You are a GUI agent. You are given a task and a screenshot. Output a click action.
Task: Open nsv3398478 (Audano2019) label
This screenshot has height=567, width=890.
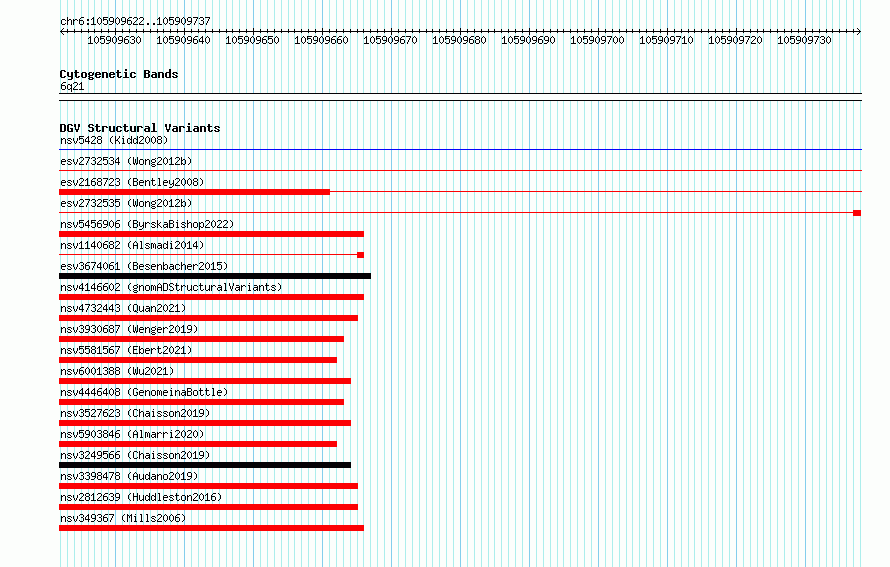[x=129, y=476]
